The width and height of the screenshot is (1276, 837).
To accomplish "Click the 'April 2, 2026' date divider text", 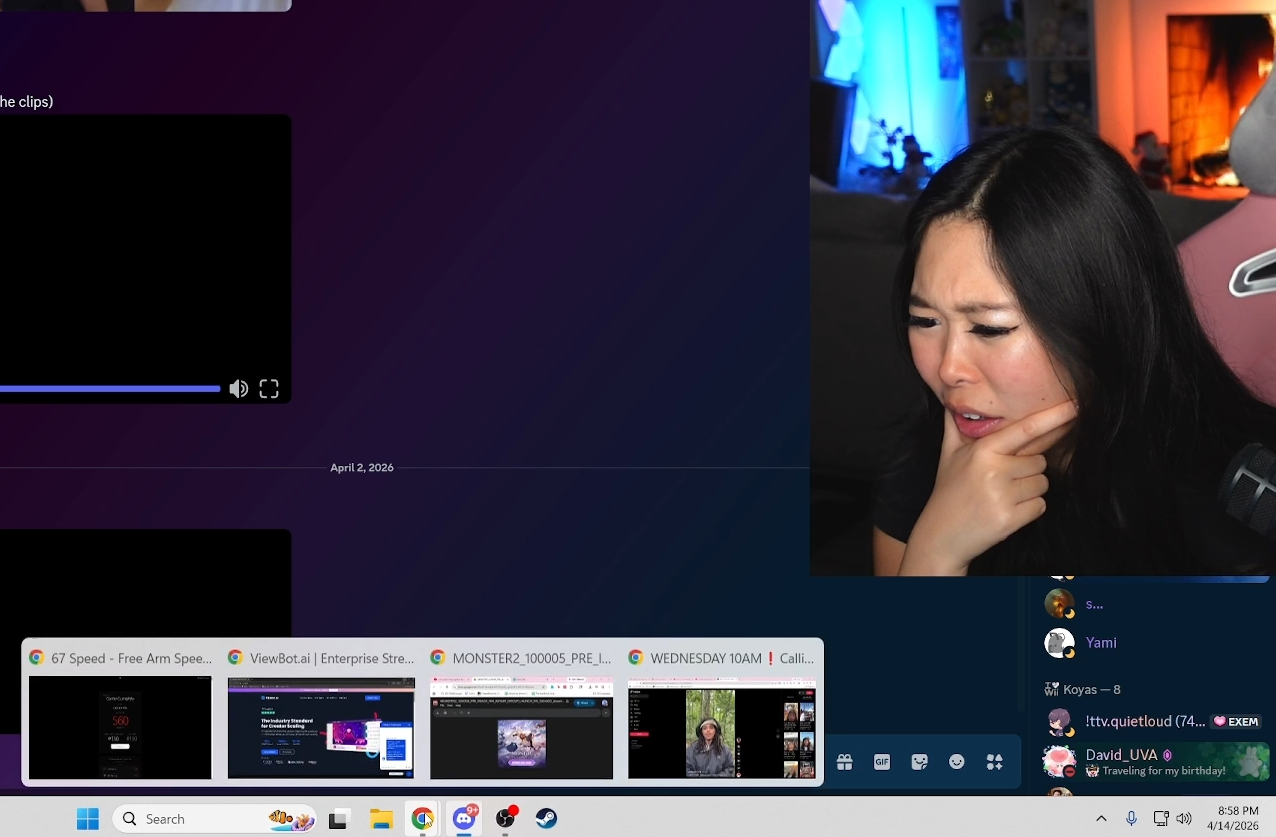I will 362,468.
